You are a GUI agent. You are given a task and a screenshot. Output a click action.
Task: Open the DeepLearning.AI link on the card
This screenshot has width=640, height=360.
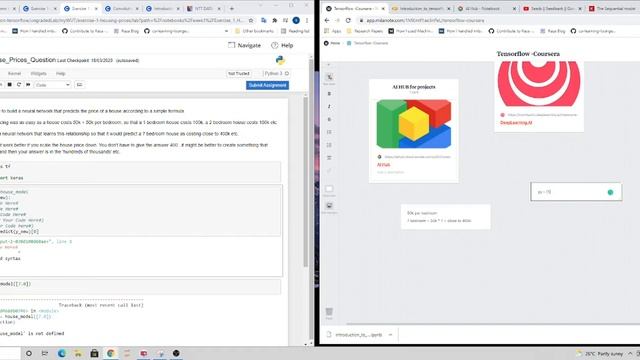516,123
